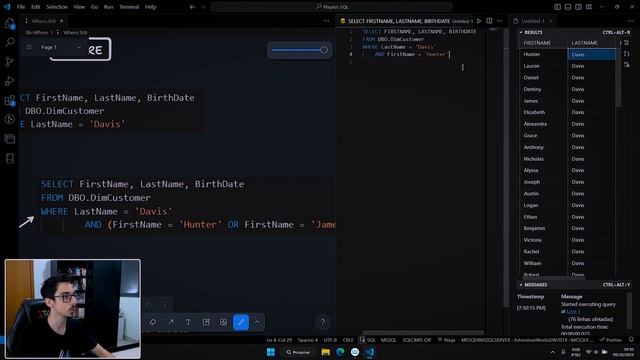Switch to the Where.tldr tab
The width and height of the screenshot is (640, 360).
pyautogui.click(x=43, y=21)
